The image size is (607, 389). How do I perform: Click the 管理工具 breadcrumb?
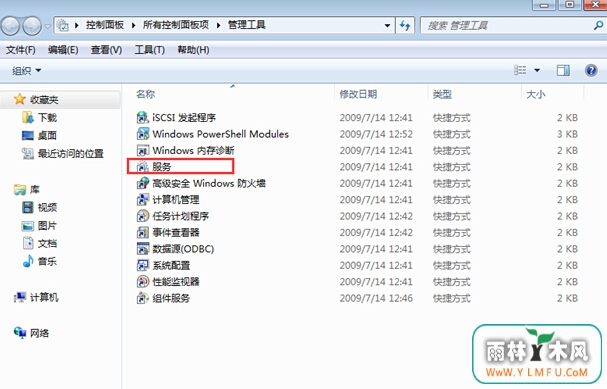247,25
